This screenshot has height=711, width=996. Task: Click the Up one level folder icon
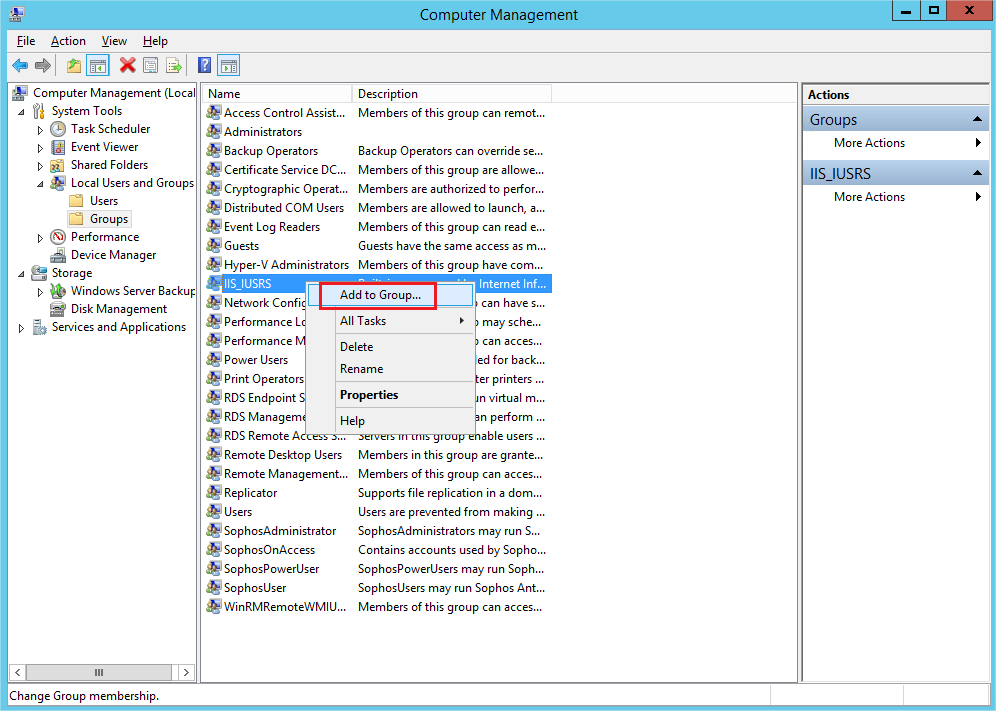(74, 66)
